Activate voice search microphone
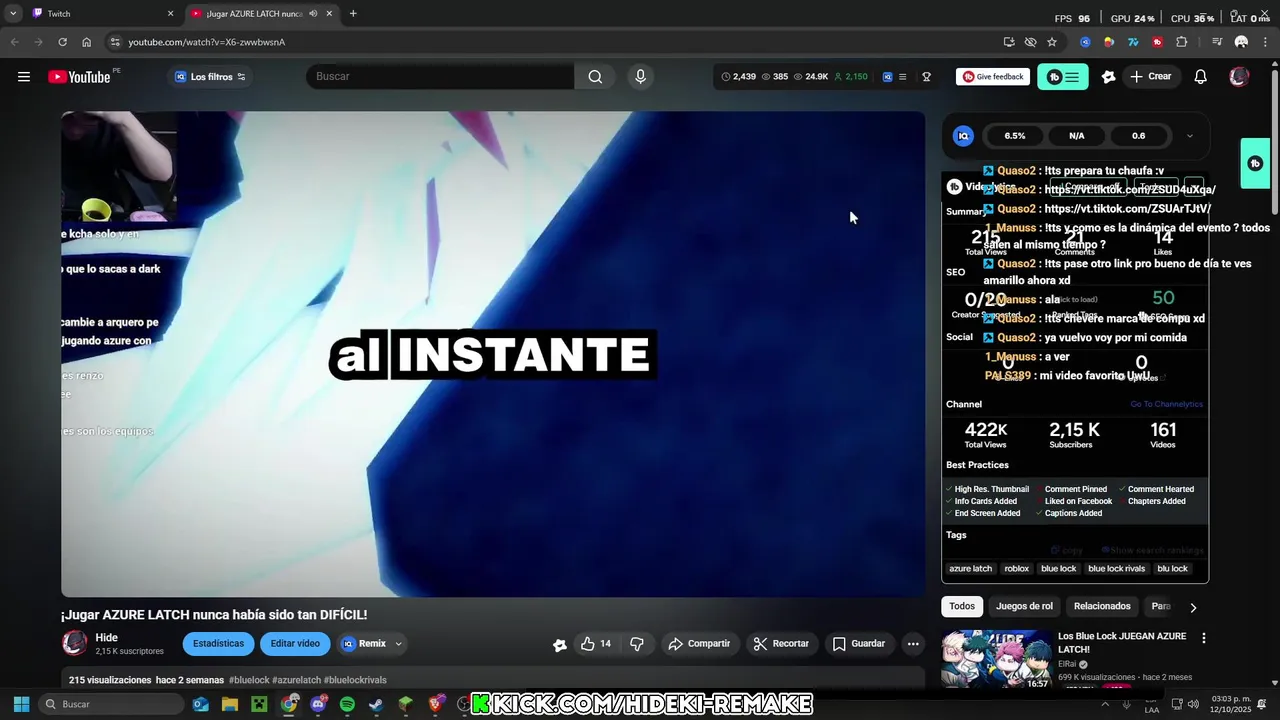1280x720 pixels. [640, 77]
